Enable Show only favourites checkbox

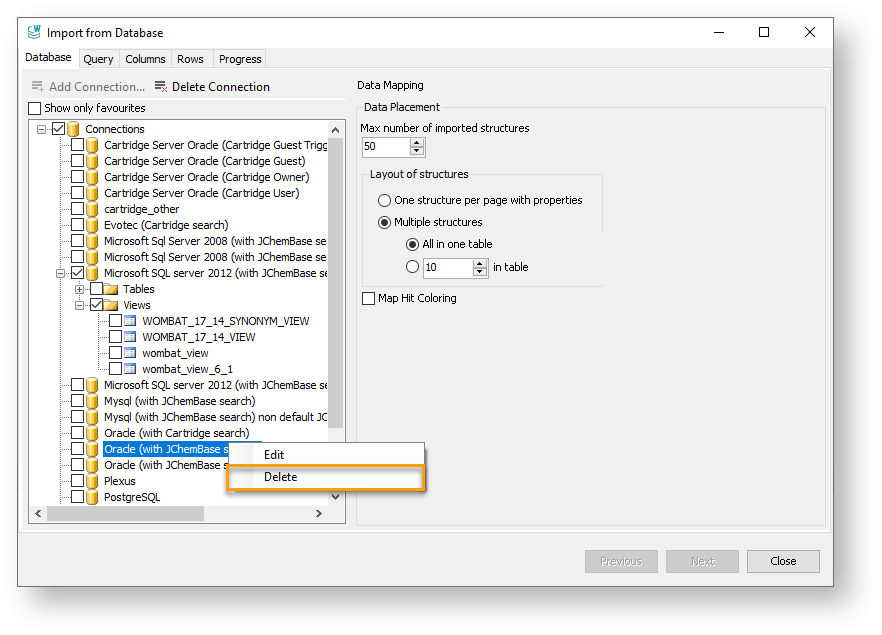tap(35, 108)
